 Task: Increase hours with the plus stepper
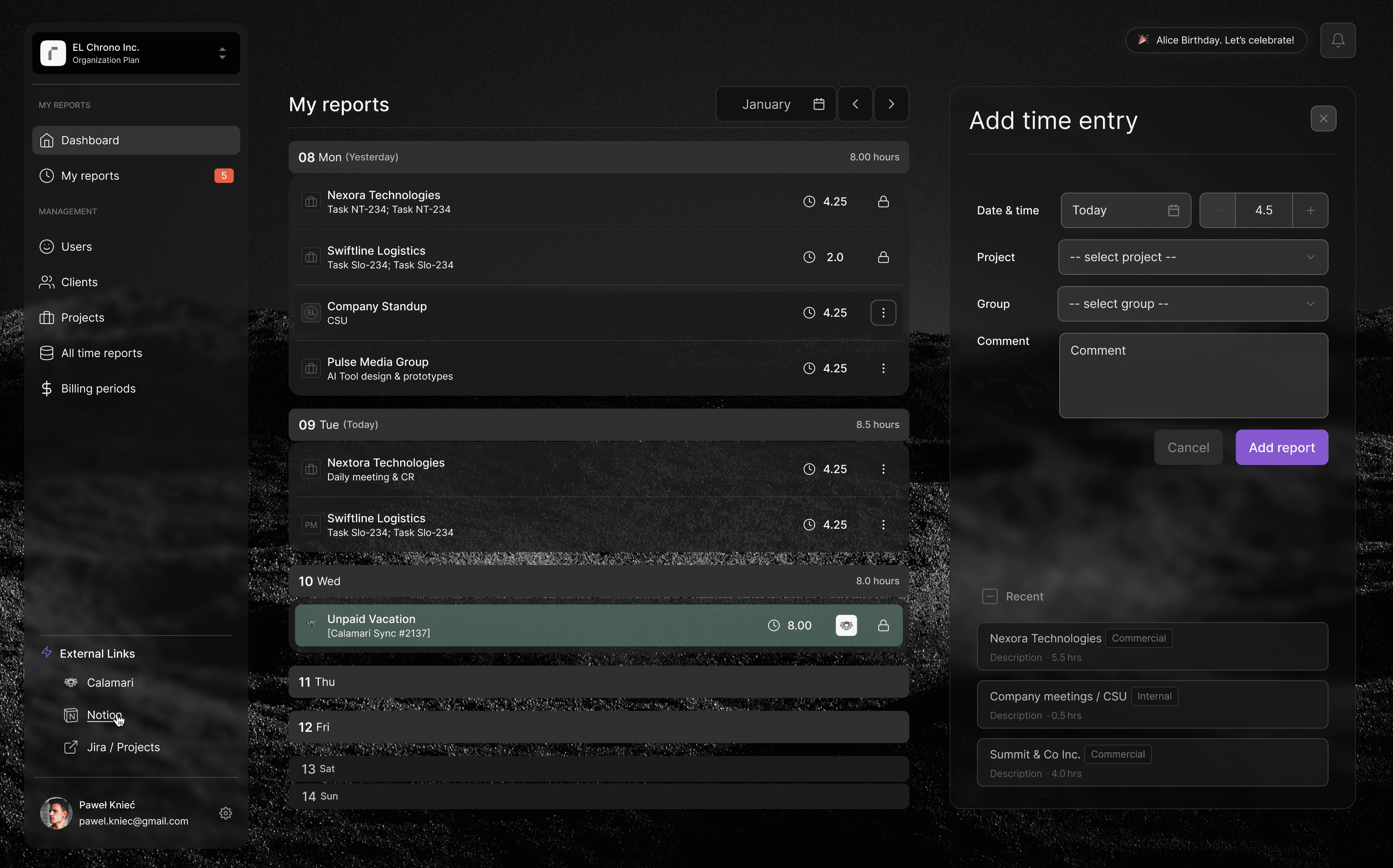(1310, 210)
